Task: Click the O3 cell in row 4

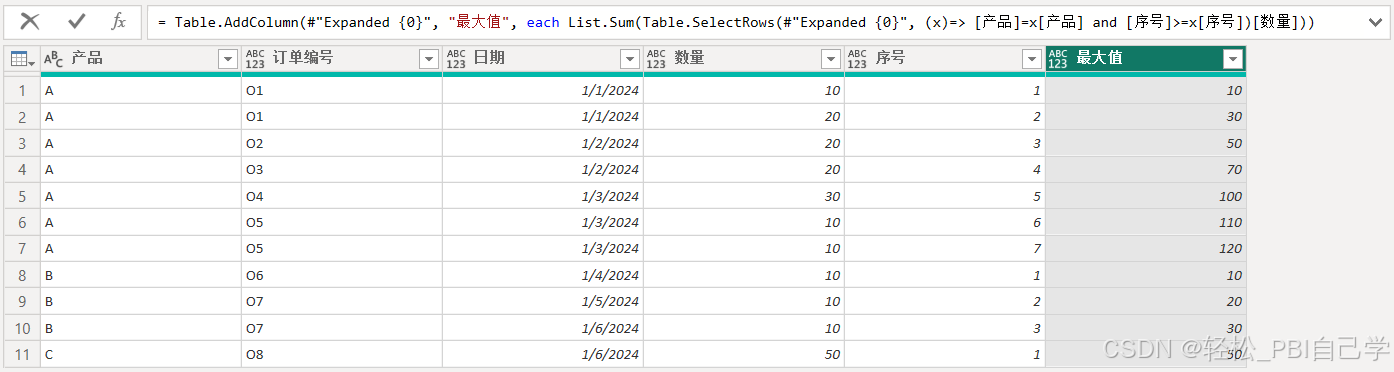Action: [x=342, y=169]
